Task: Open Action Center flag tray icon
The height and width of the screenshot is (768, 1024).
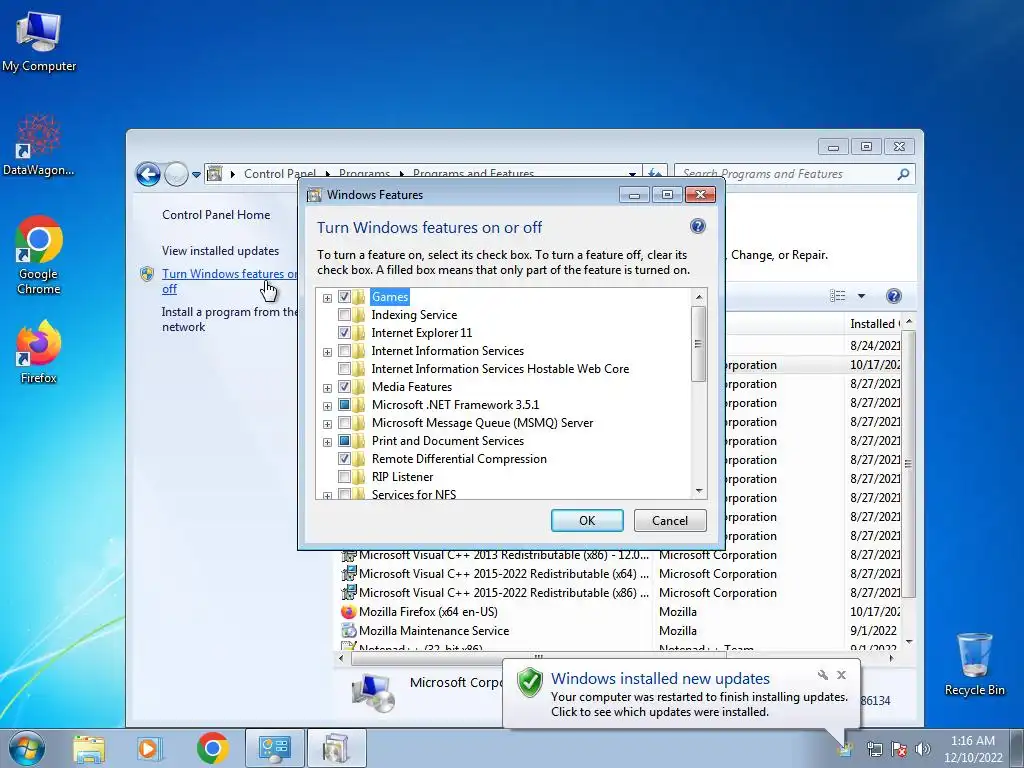Action: (x=899, y=749)
